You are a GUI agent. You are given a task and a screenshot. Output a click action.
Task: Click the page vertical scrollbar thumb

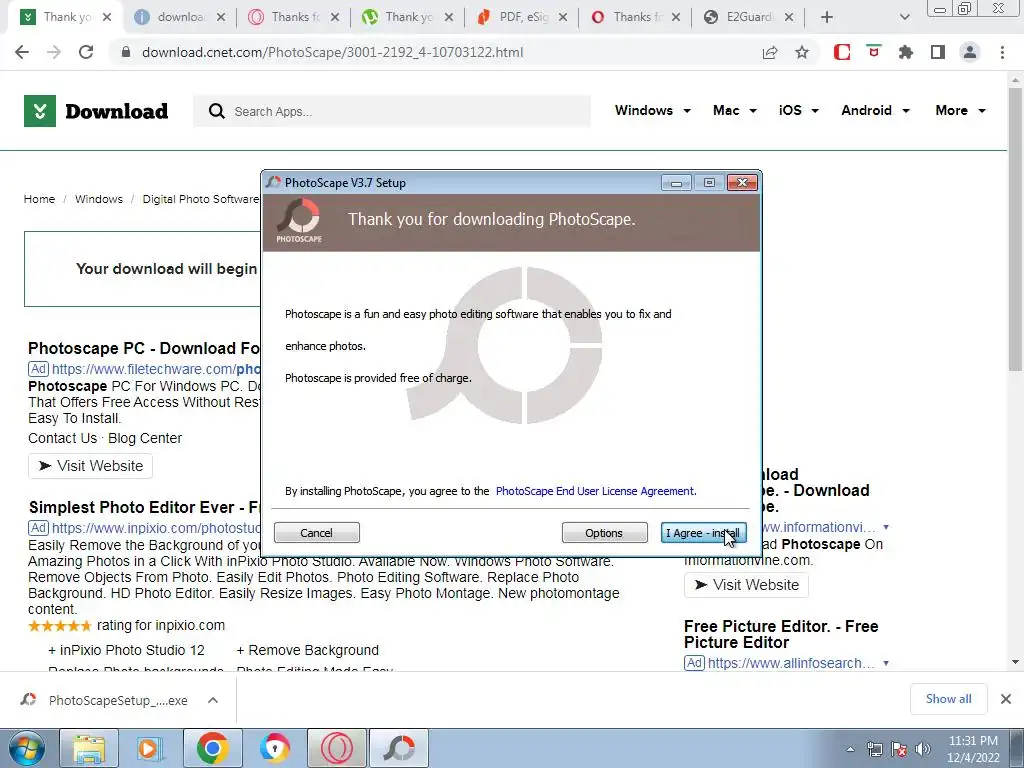coord(1015,229)
